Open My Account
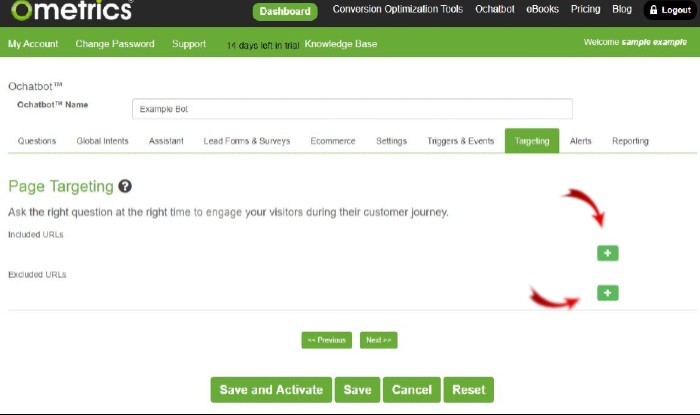 33,44
